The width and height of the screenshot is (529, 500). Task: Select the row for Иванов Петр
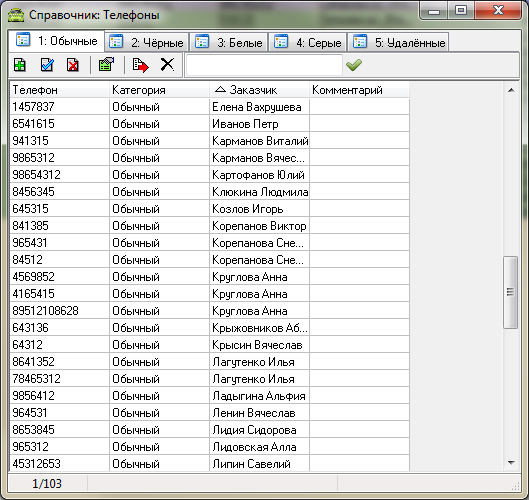(x=210, y=124)
